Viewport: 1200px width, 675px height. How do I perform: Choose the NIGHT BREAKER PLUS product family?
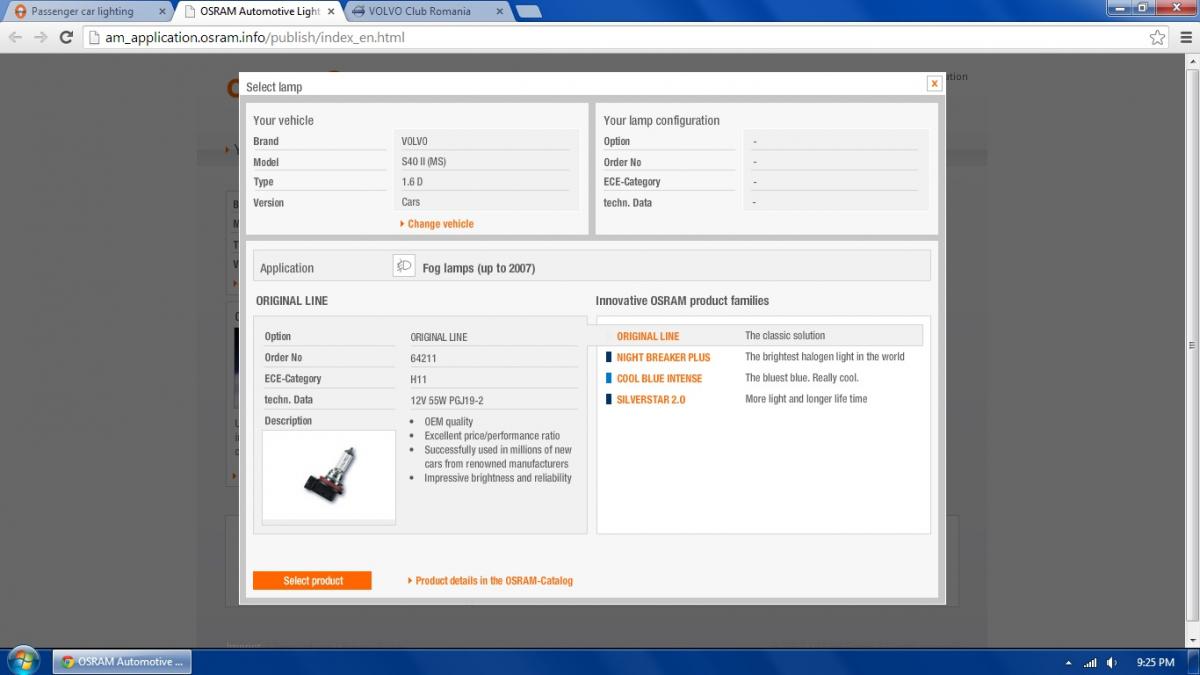coord(663,357)
